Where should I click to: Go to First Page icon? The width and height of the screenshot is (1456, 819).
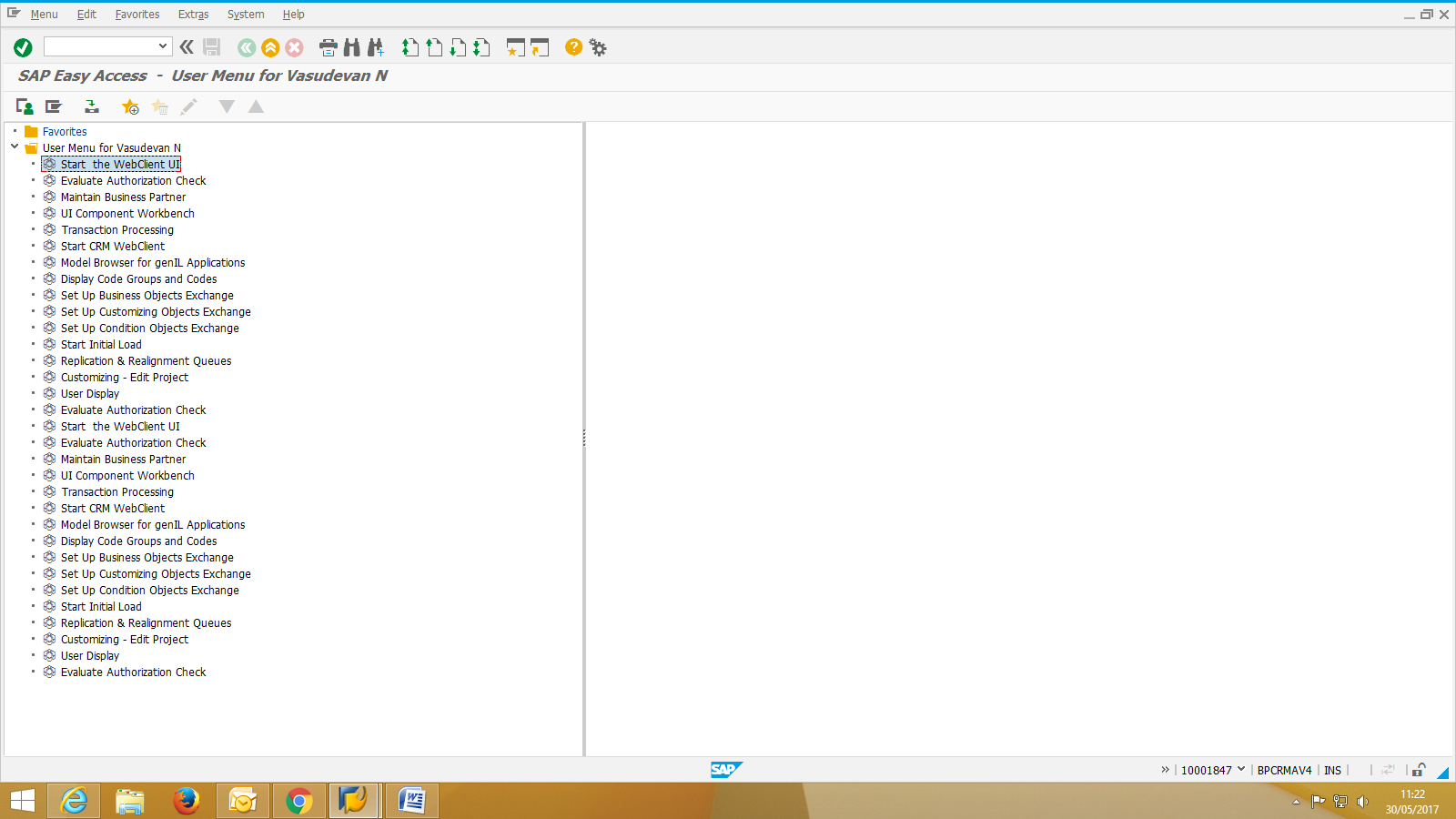coord(410,47)
